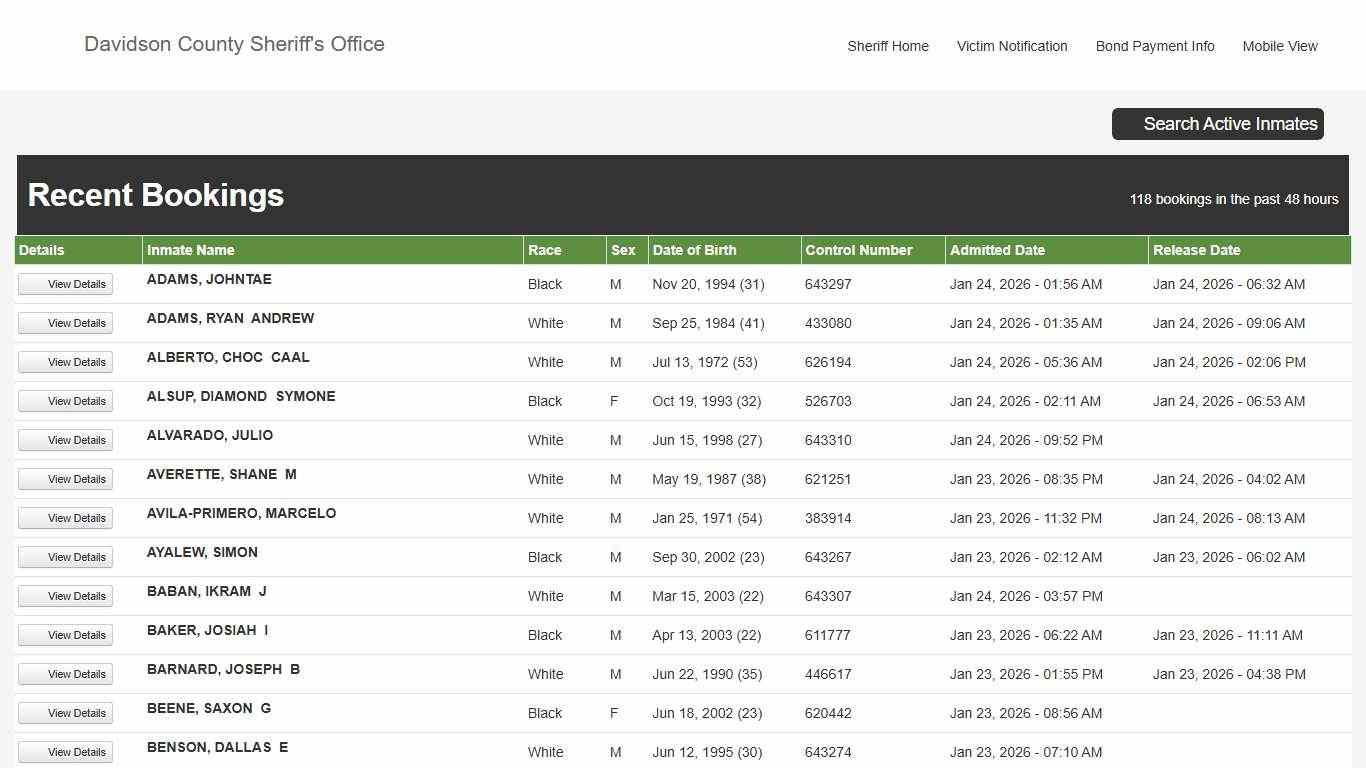1366x768 pixels.
Task: Click the Search Active Inmates button
Action: tap(1217, 124)
